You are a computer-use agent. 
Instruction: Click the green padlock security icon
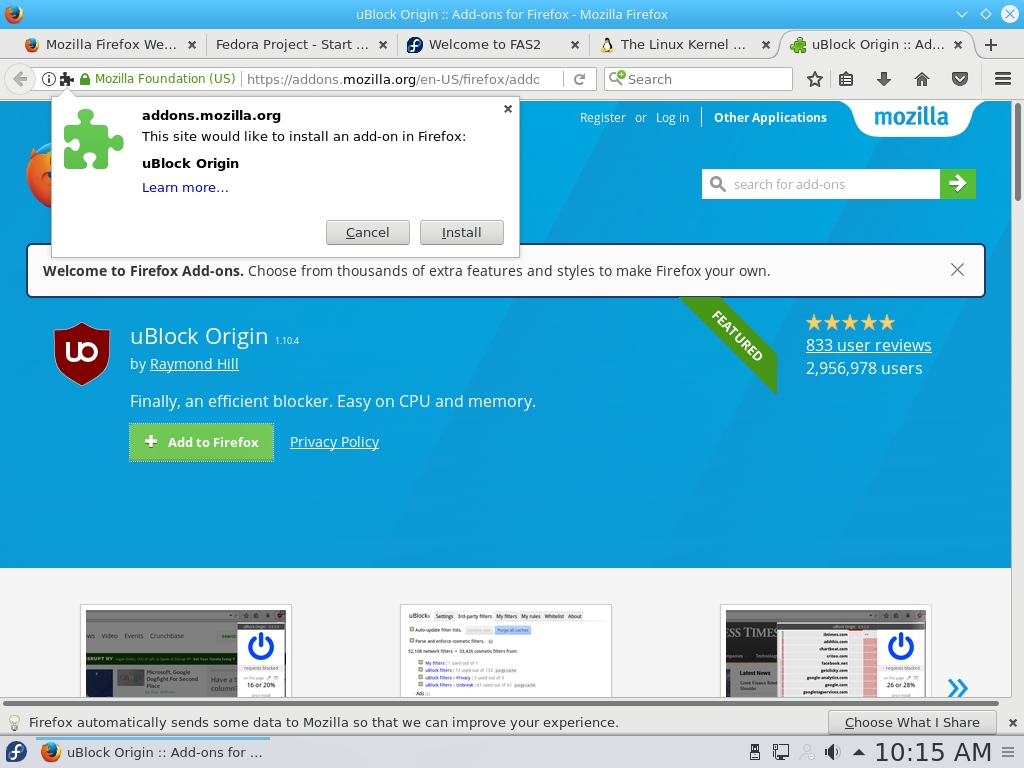click(x=85, y=79)
